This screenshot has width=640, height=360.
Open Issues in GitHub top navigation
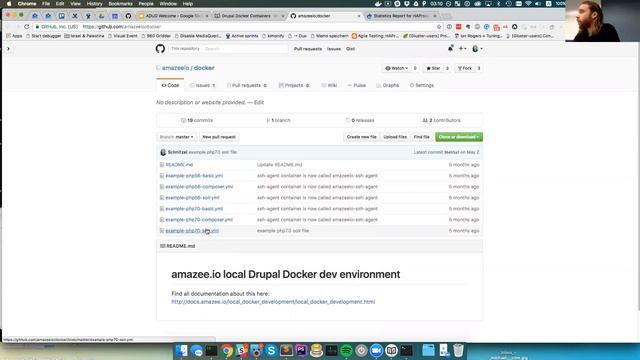333,49
